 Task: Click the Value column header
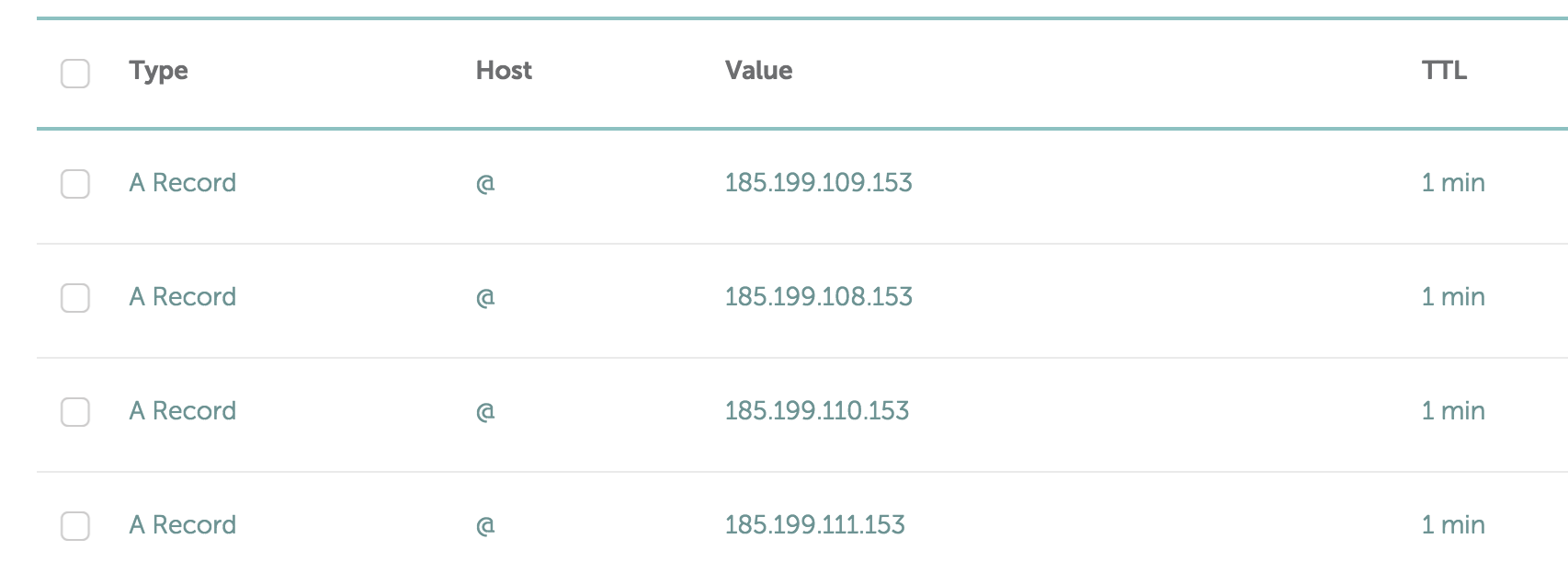click(758, 70)
